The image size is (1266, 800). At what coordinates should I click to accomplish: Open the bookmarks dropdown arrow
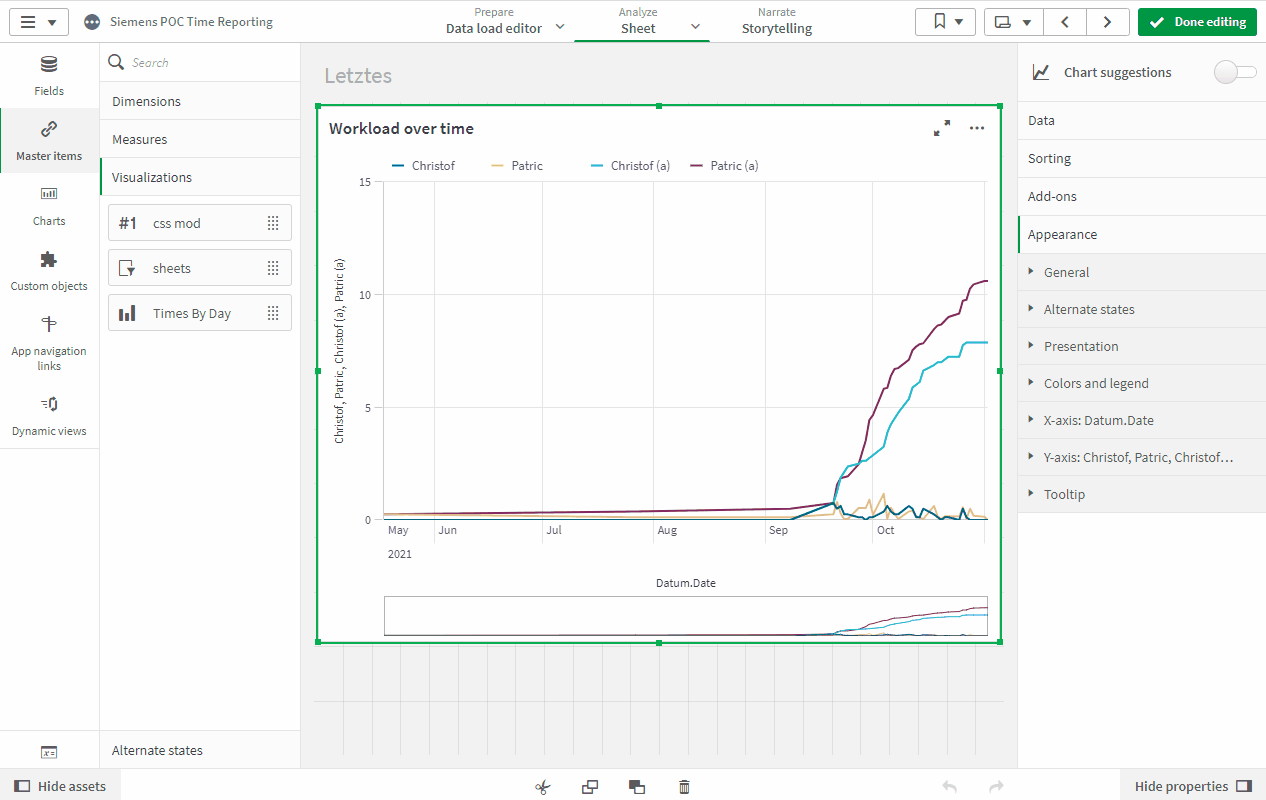pos(960,21)
